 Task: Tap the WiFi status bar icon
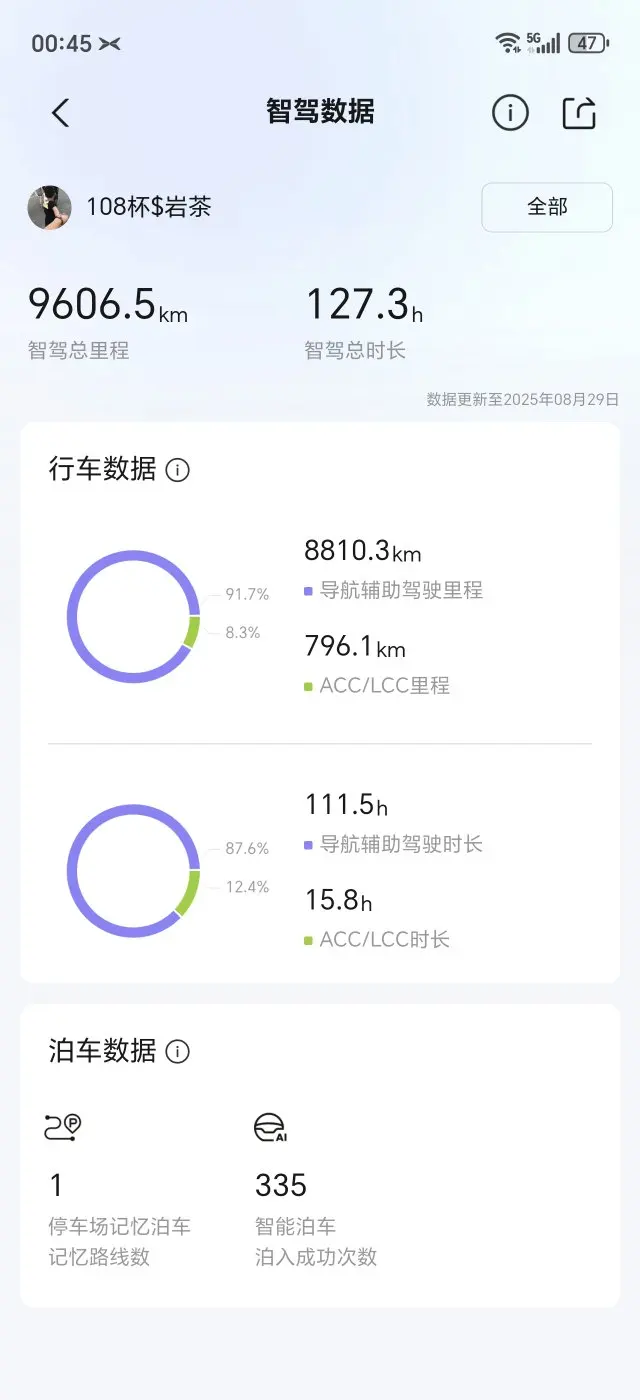[x=508, y=42]
